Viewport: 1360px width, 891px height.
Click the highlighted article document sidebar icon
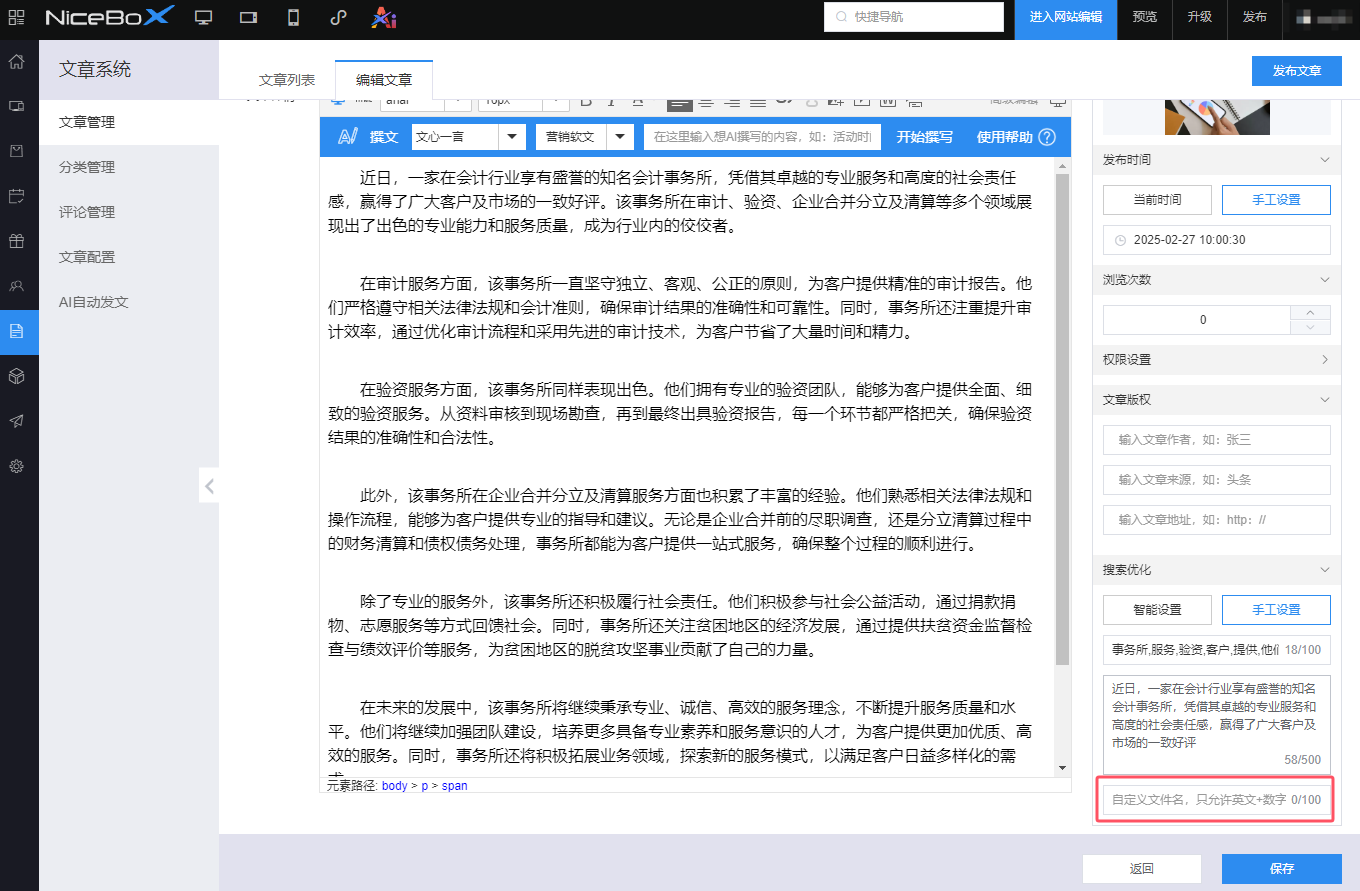tap(19, 332)
